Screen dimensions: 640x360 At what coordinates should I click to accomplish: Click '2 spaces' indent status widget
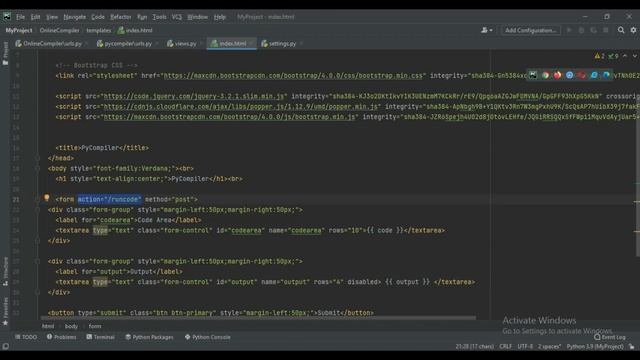(549, 347)
